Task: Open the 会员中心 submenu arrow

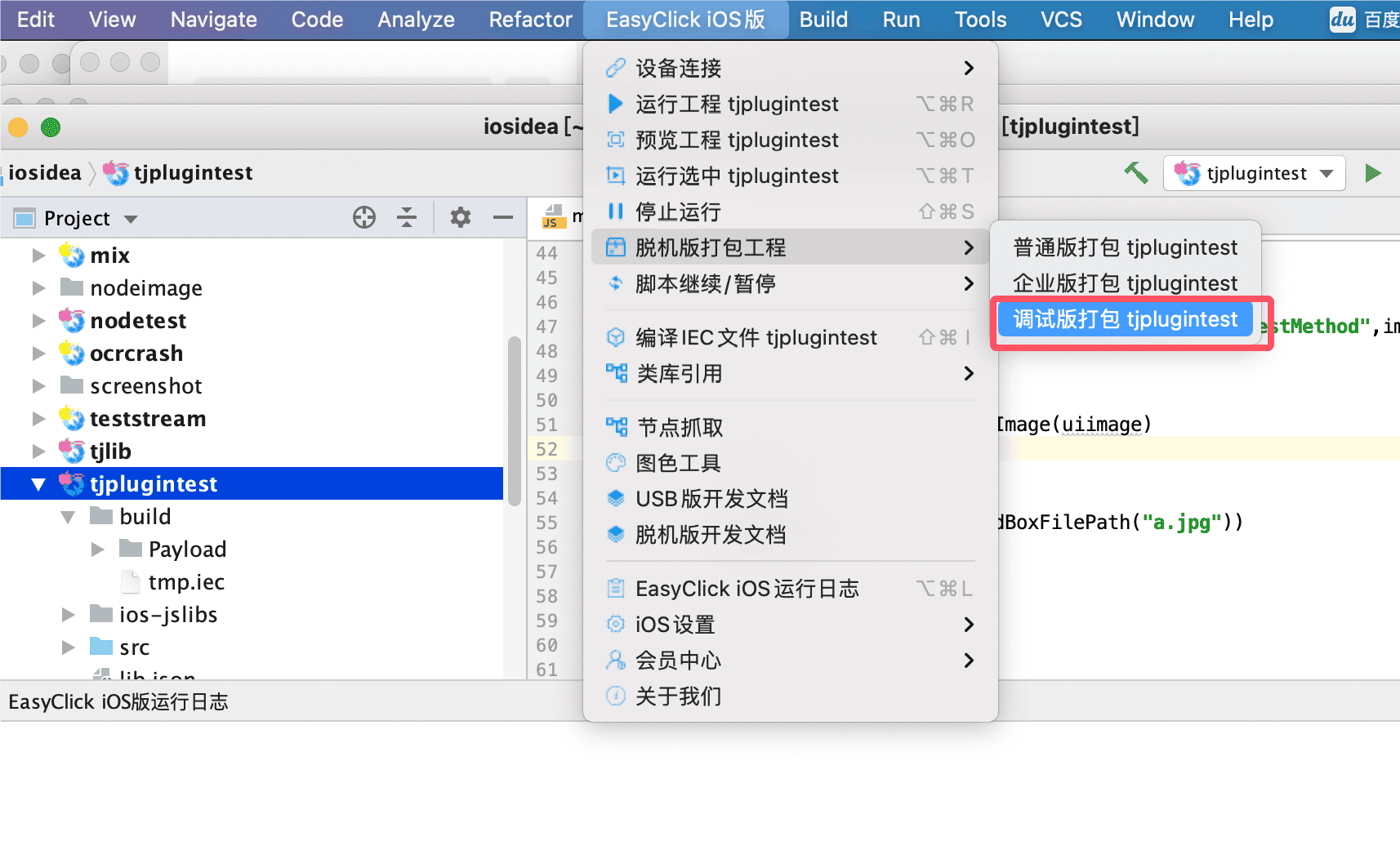Action: click(x=969, y=660)
